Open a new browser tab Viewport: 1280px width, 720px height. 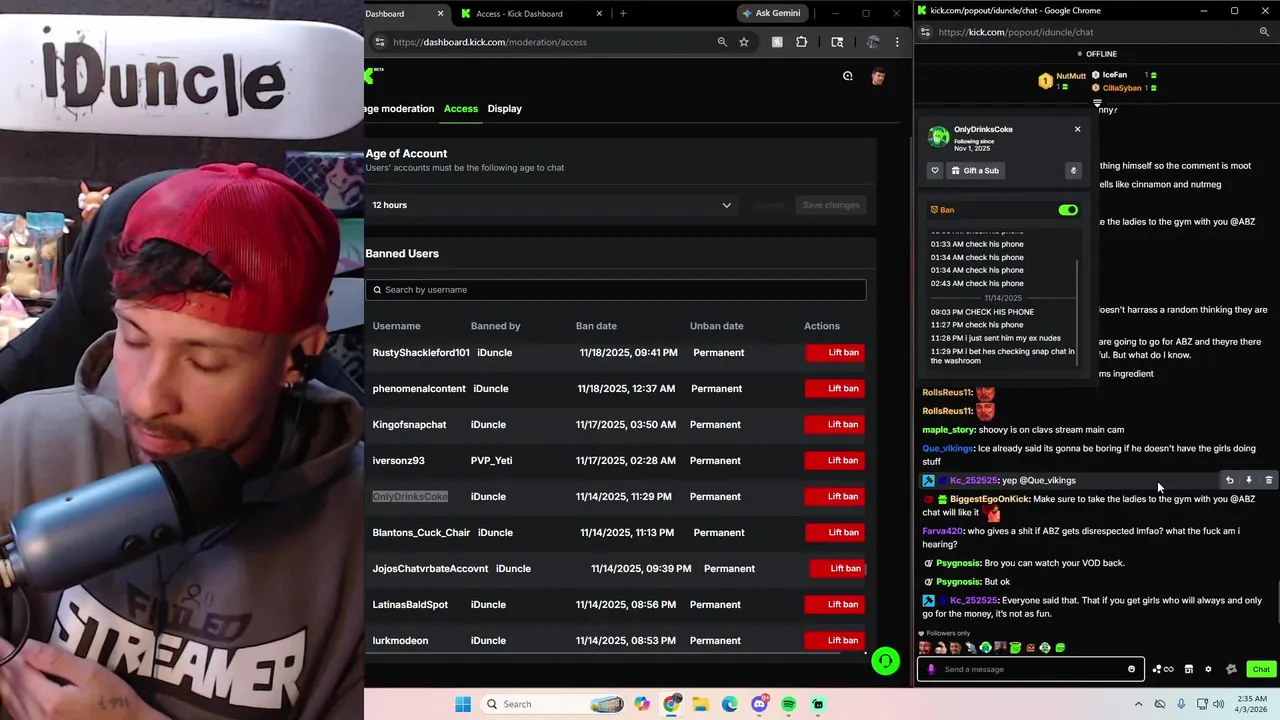[623, 14]
